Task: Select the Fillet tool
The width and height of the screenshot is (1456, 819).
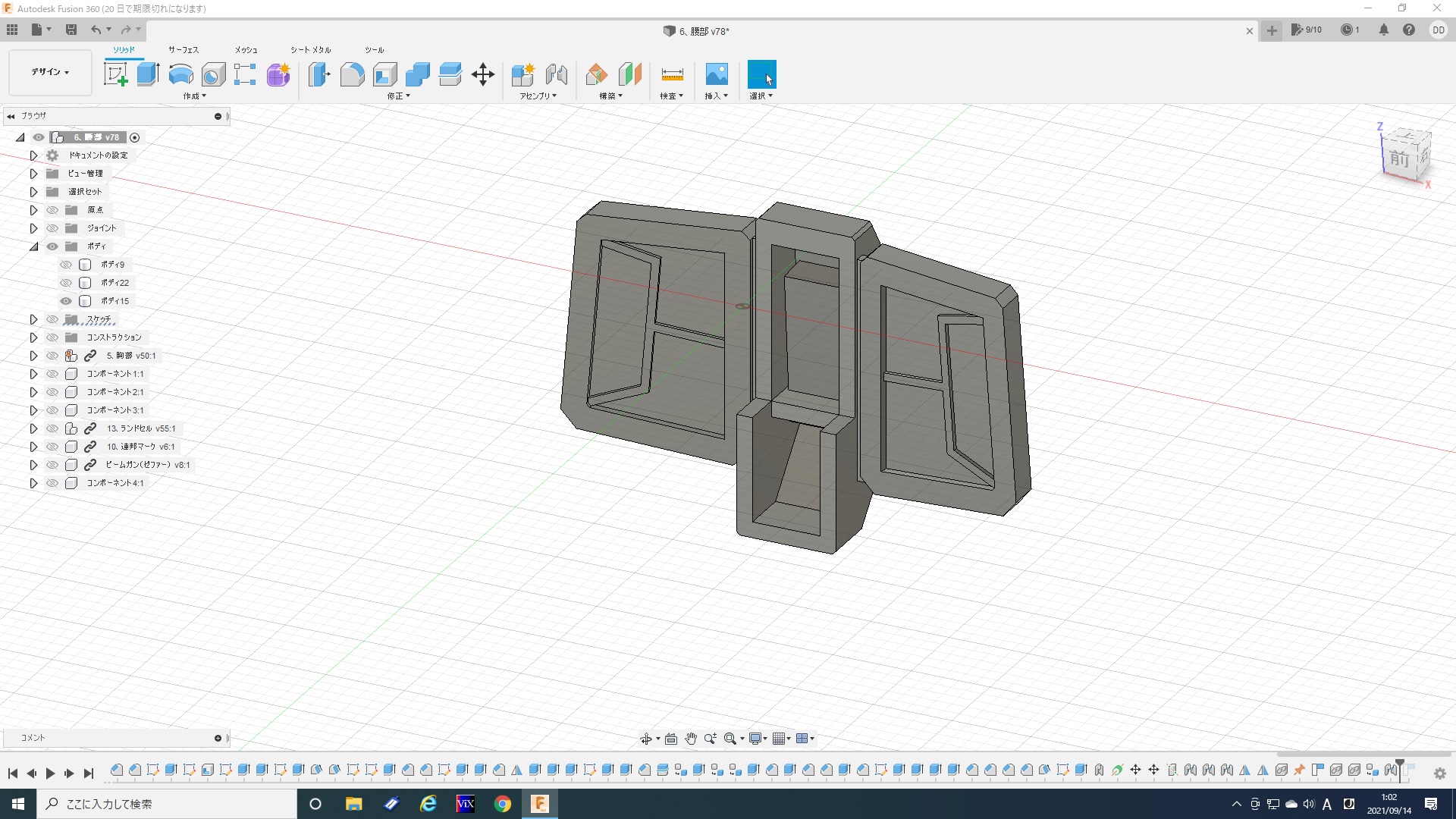Action: (352, 74)
